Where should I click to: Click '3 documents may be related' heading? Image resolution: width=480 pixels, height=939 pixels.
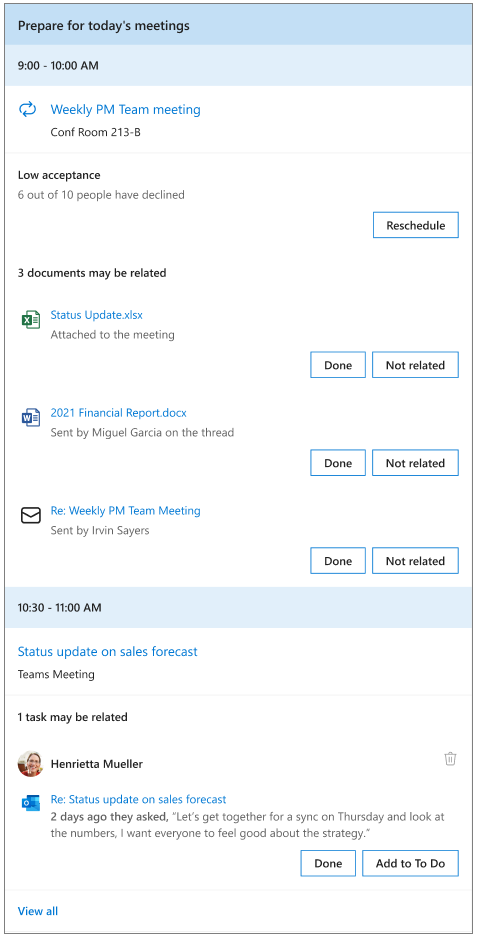92,273
